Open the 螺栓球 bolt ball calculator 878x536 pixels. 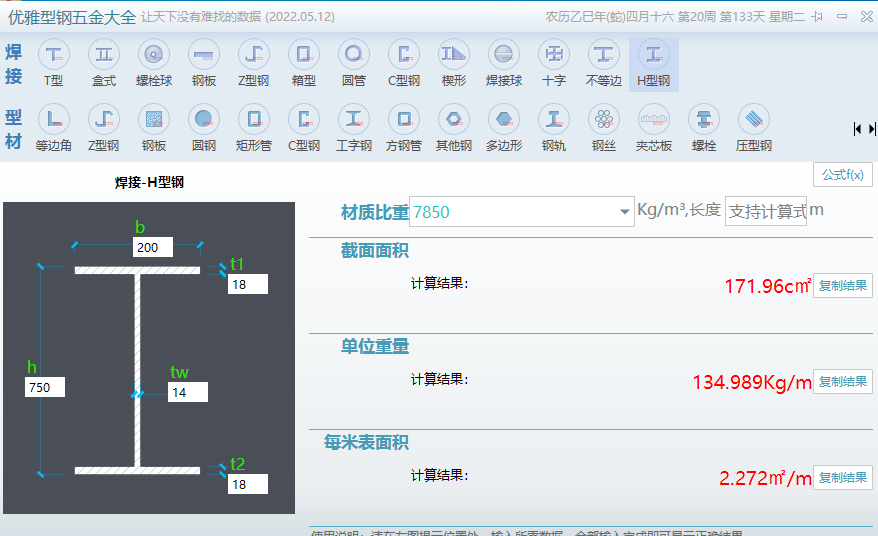click(154, 63)
